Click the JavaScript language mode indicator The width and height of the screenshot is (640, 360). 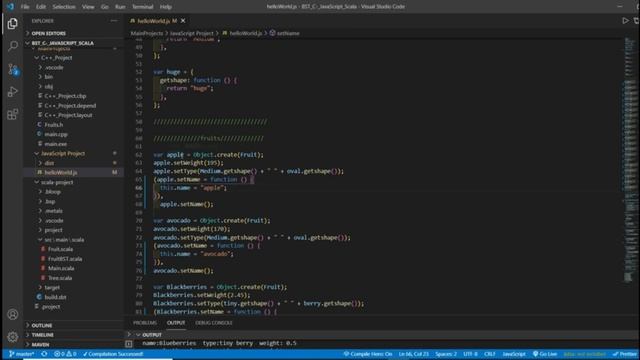(514, 354)
